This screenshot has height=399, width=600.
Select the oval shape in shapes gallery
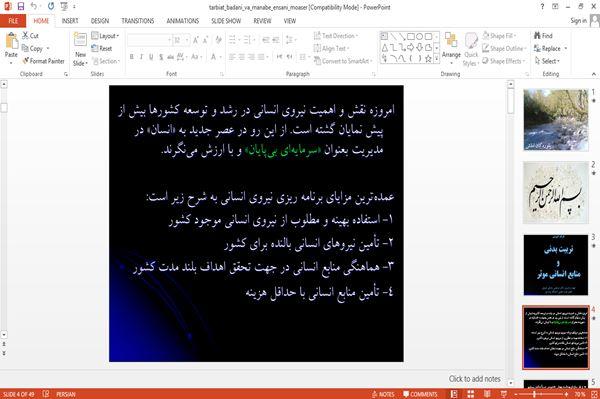pyautogui.click(x=420, y=37)
